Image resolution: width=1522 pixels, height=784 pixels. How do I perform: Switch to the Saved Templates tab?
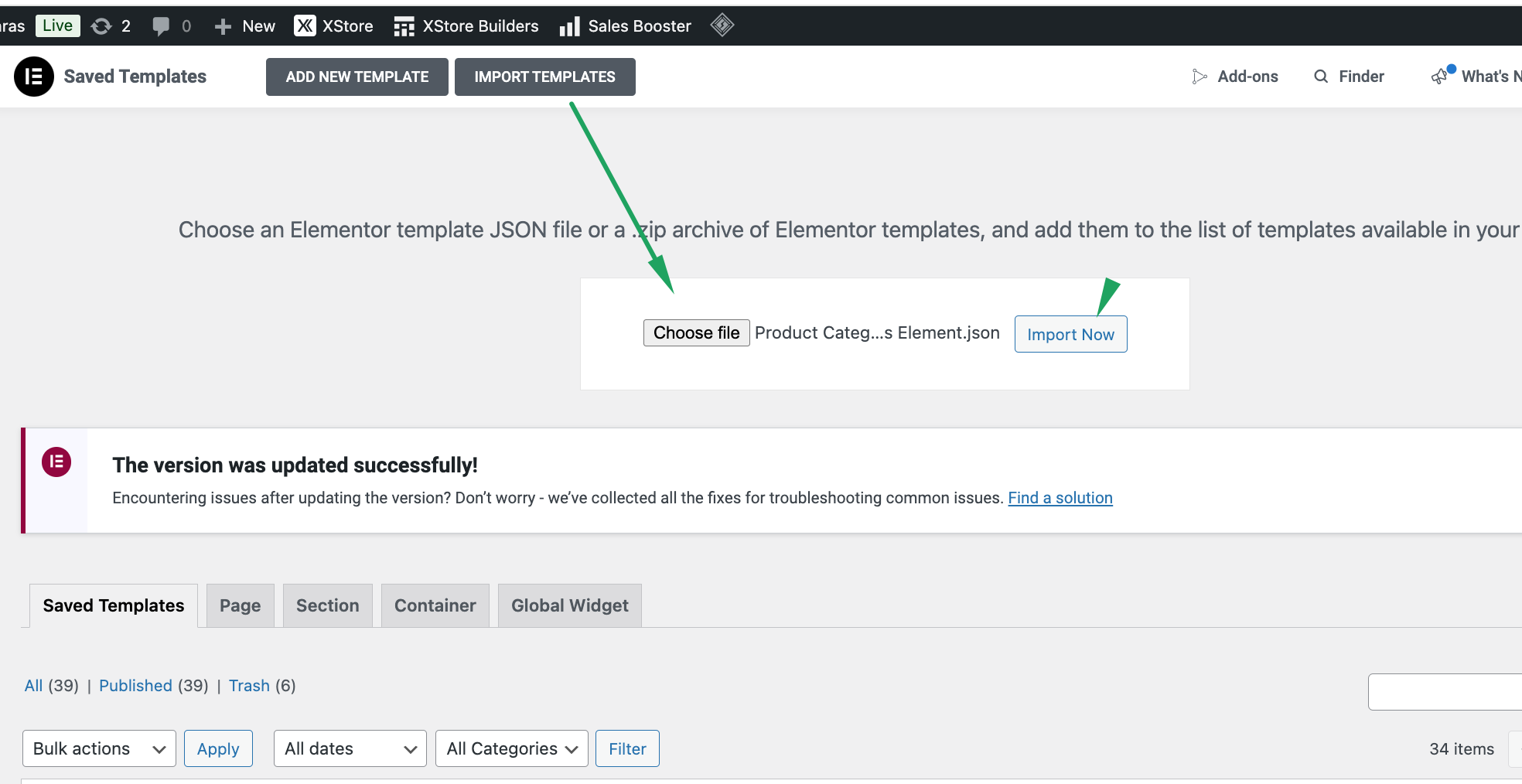coord(114,605)
